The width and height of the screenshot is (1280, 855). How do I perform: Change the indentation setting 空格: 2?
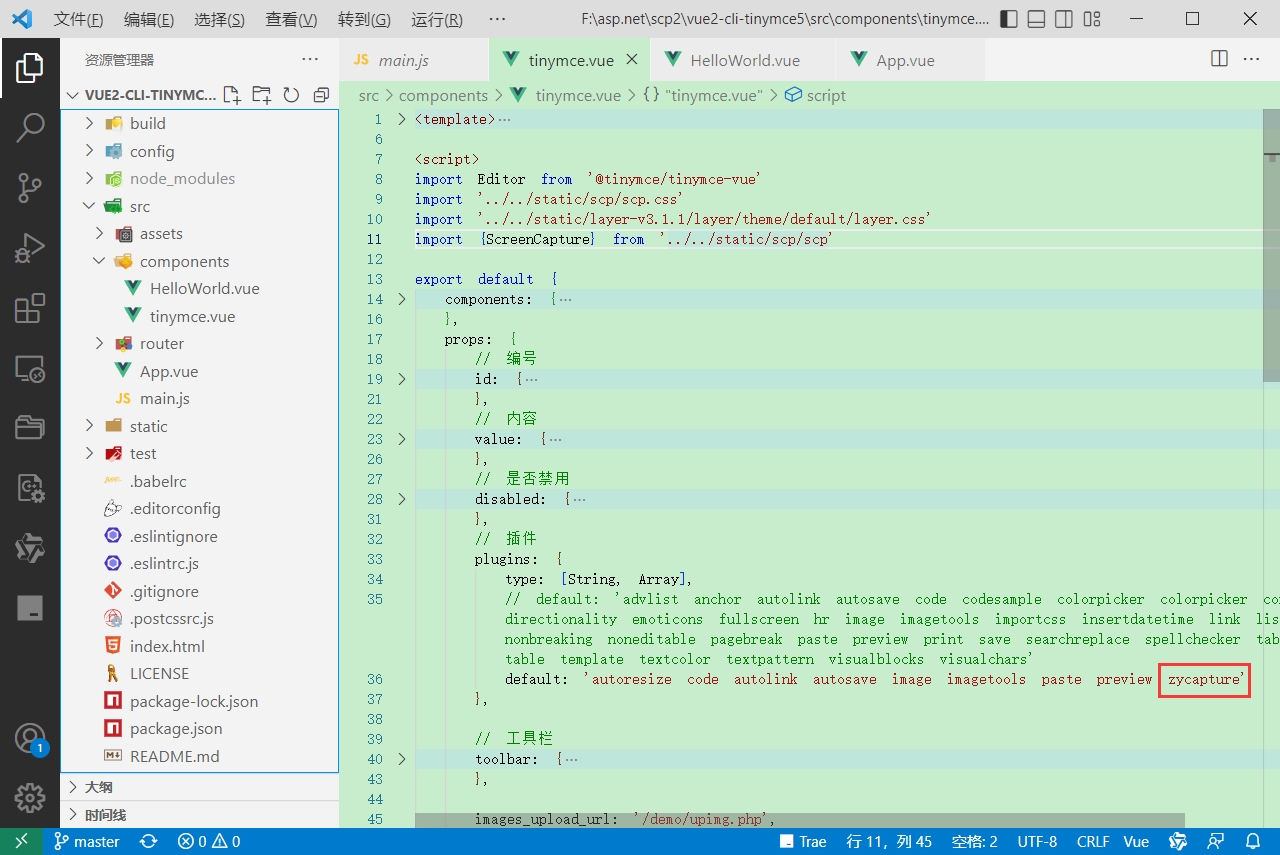pos(975,842)
